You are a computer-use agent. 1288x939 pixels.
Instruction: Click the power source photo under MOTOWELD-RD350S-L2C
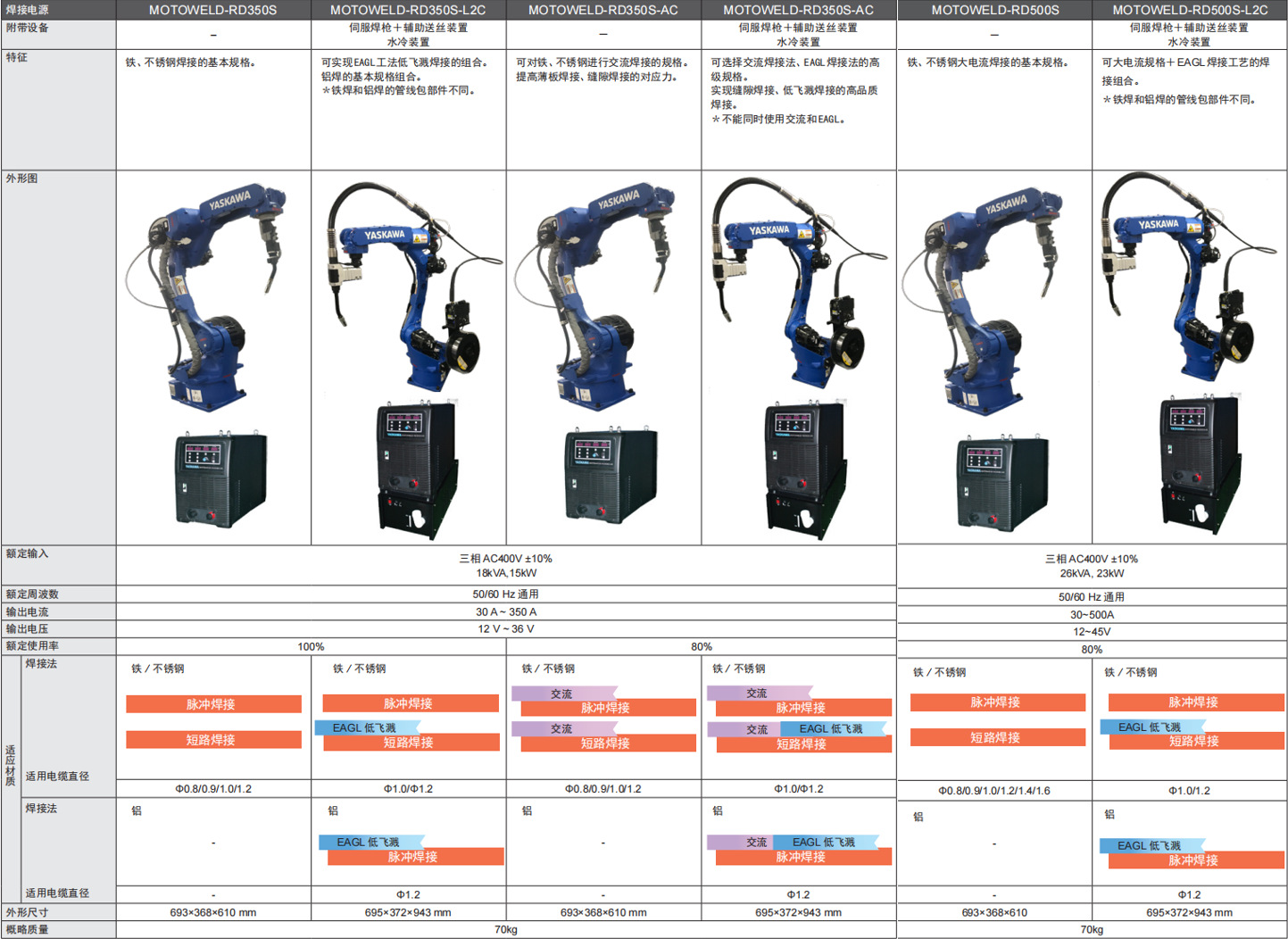[418, 470]
